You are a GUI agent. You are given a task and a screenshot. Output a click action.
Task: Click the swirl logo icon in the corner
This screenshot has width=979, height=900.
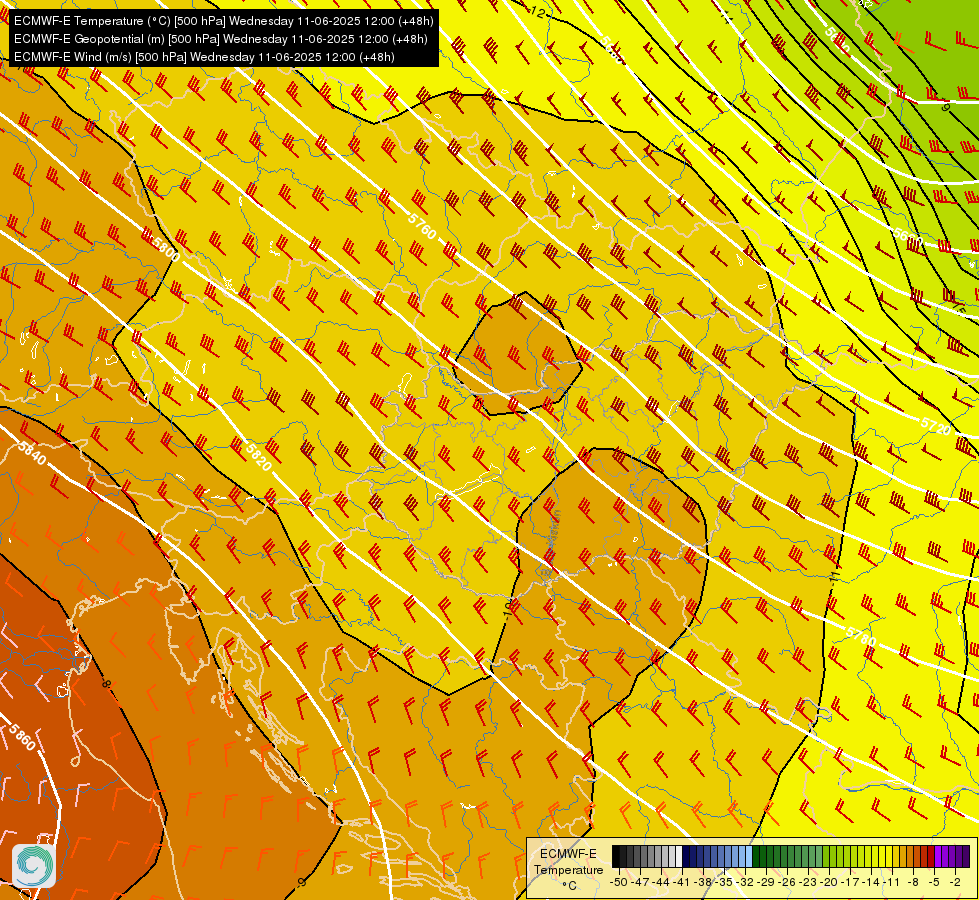[x=34, y=866]
